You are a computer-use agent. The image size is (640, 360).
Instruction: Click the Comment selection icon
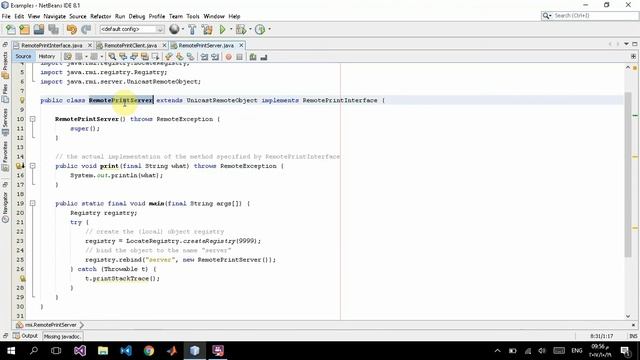pyautogui.click(x=253, y=57)
